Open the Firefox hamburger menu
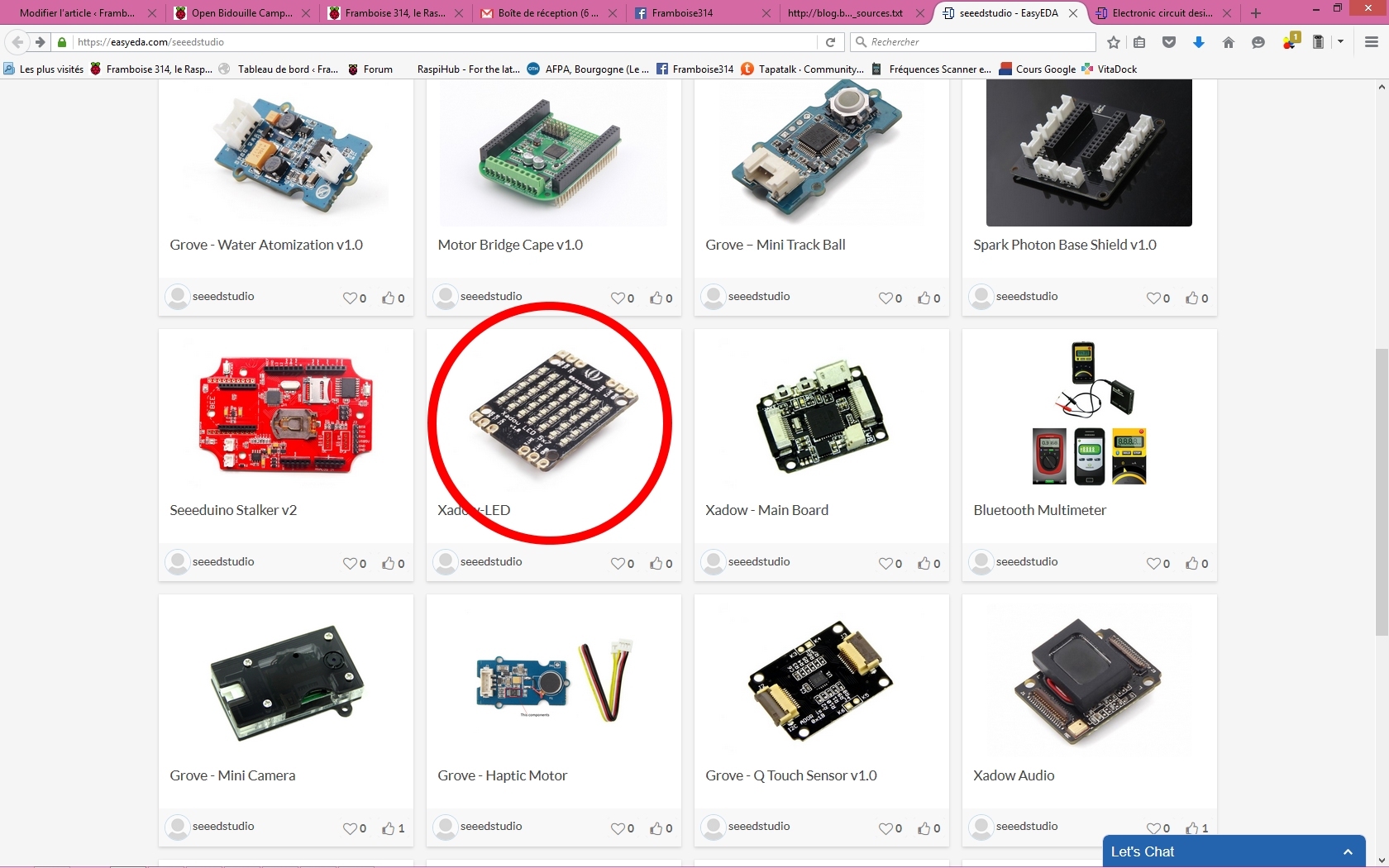Viewport: 1389px width, 868px height. pyautogui.click(x=1371, y=42)
